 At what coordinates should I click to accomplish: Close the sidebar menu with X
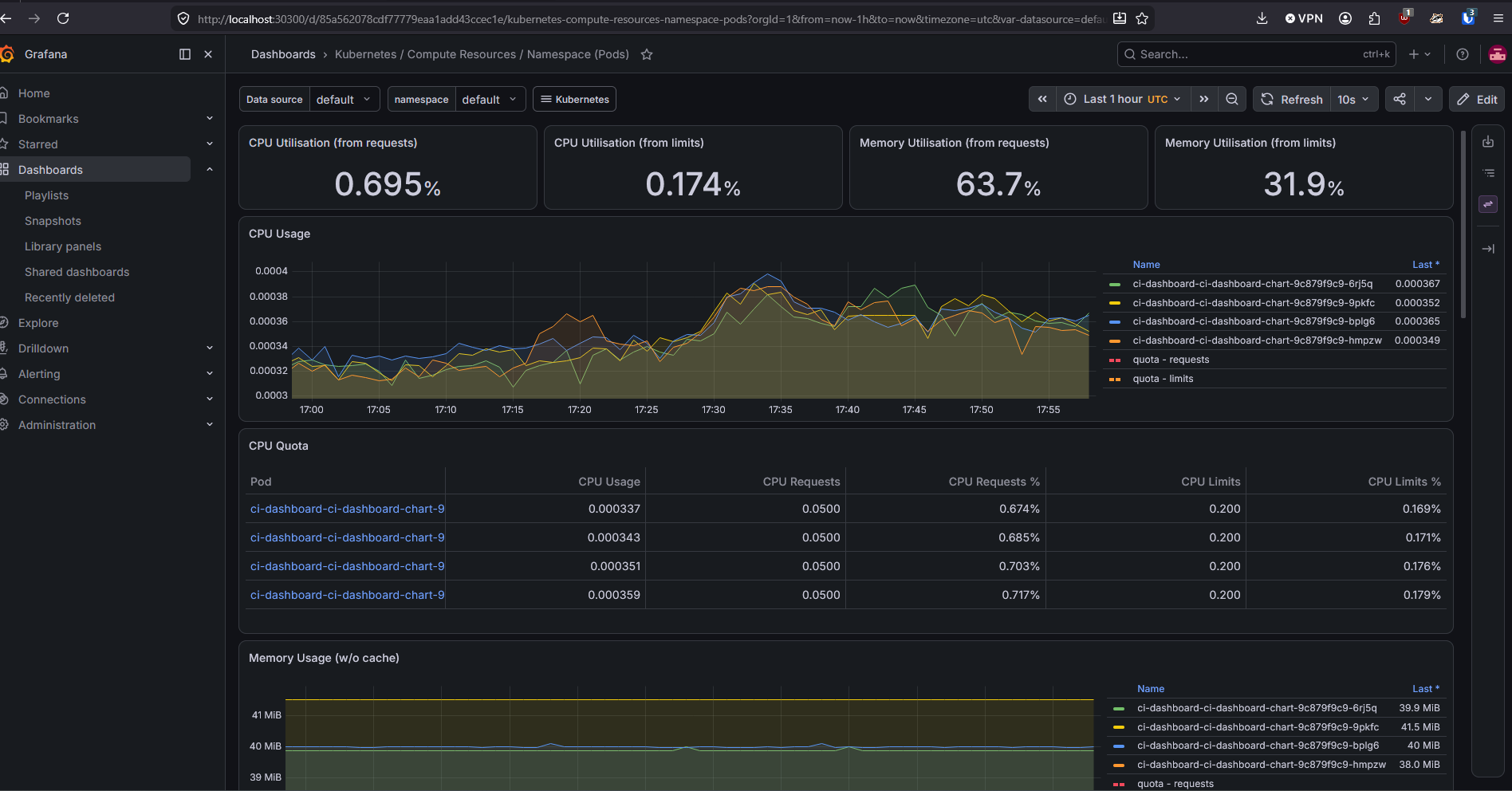[x=208, y=54]
